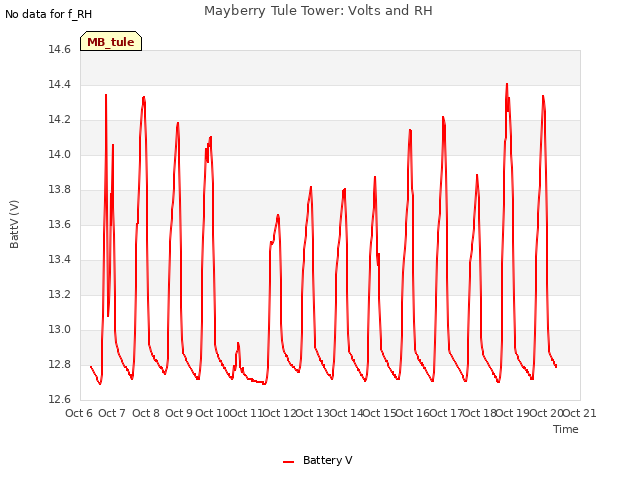640x480 pixels.
Task: Click the 13.6 y-axis tick label
Action: tap(59, 224)
